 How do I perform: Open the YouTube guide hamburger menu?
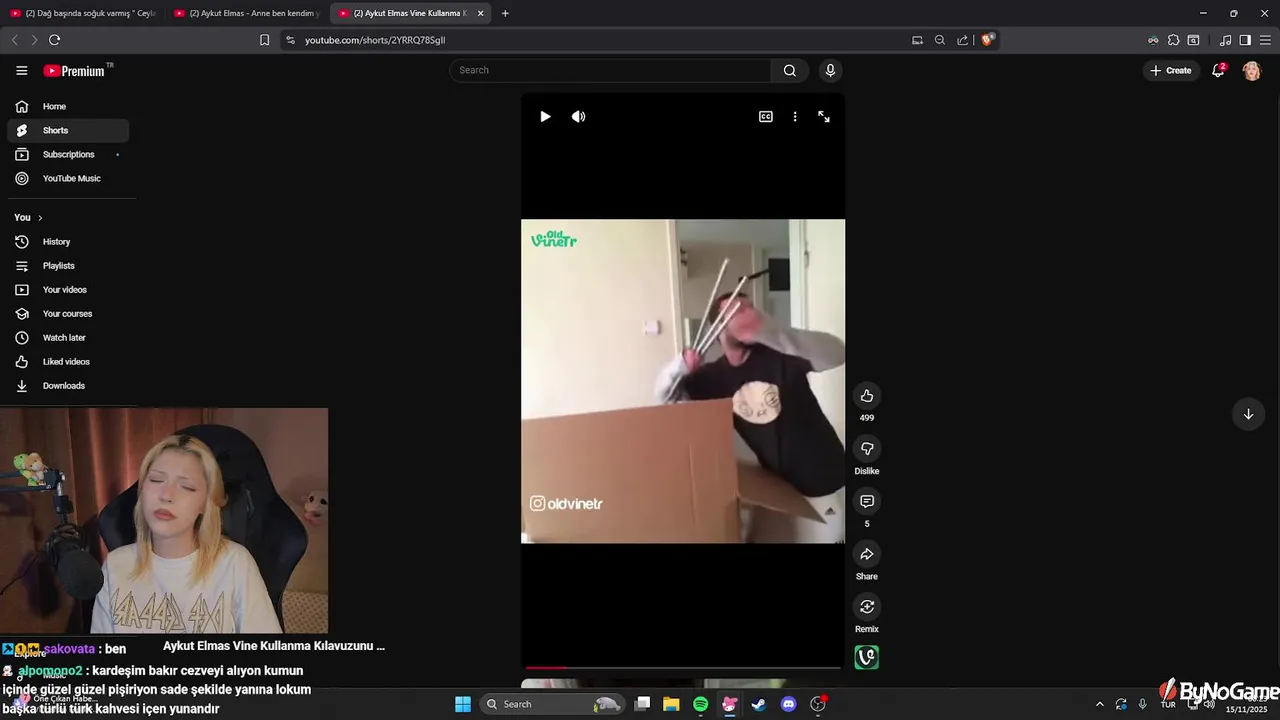pos(21,70)
